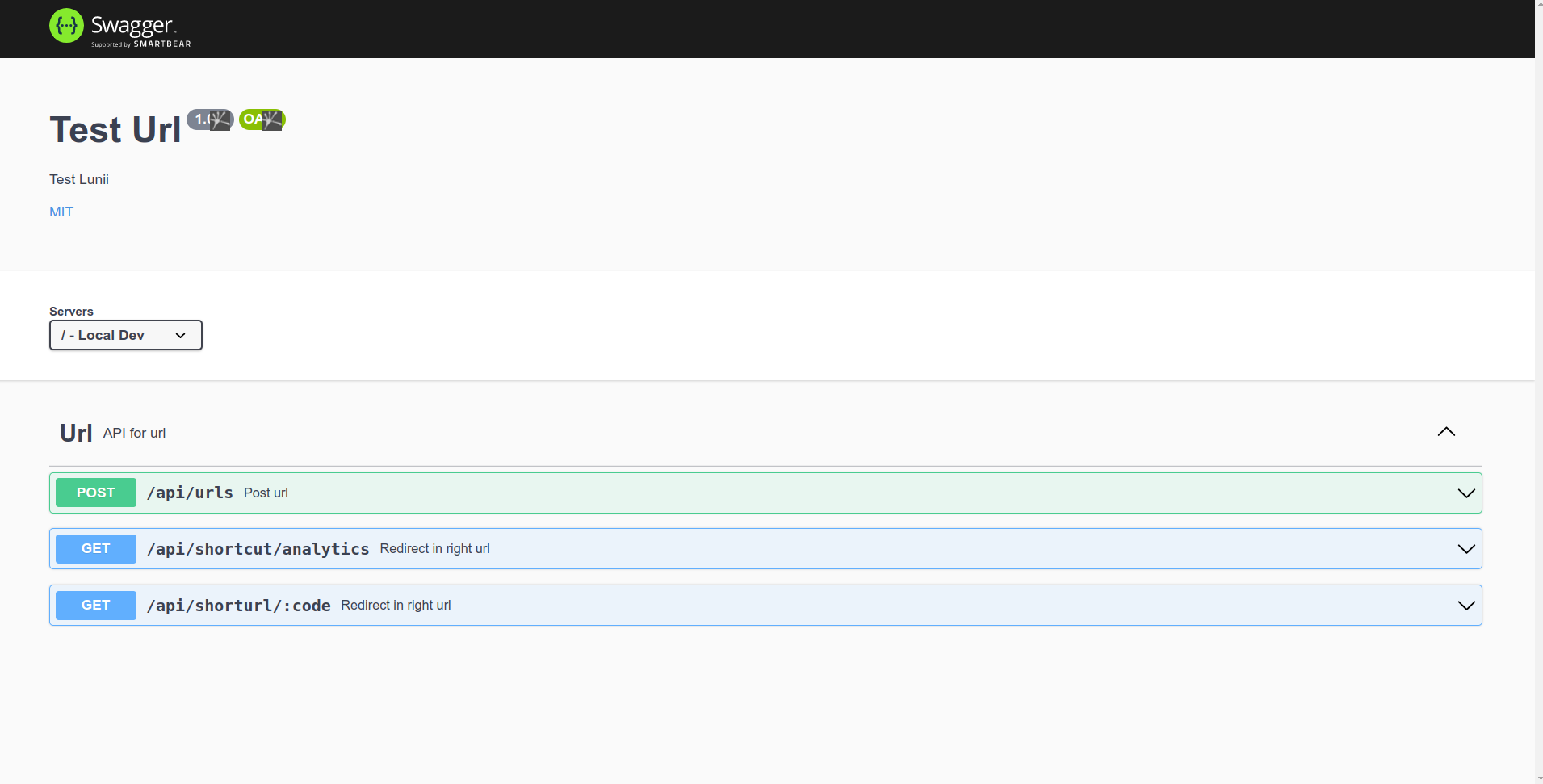Click the Url section heading icon area
The image size is (1543, 784).
(75, 432)
